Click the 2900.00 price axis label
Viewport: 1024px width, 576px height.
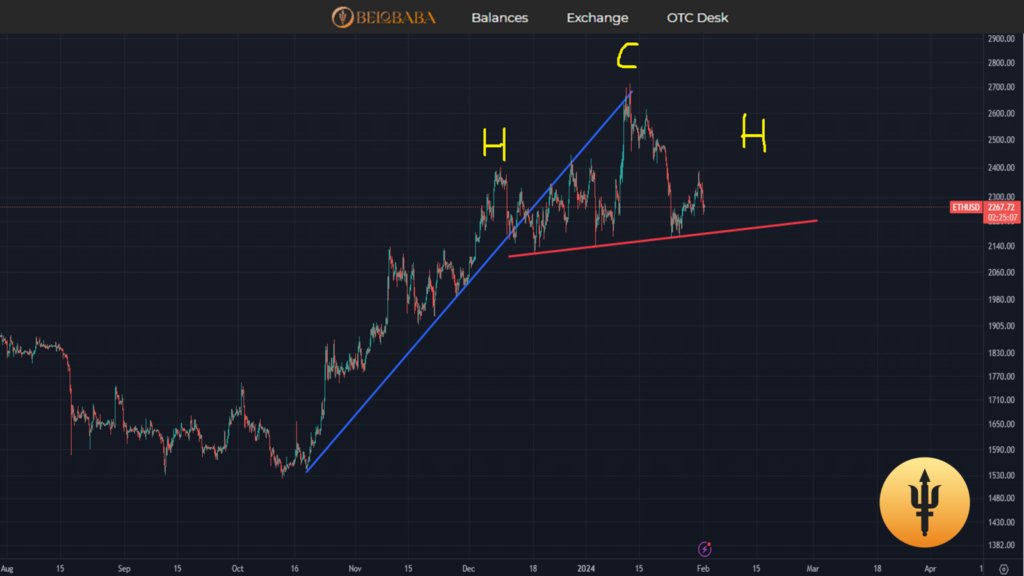tap(1003, 39)
